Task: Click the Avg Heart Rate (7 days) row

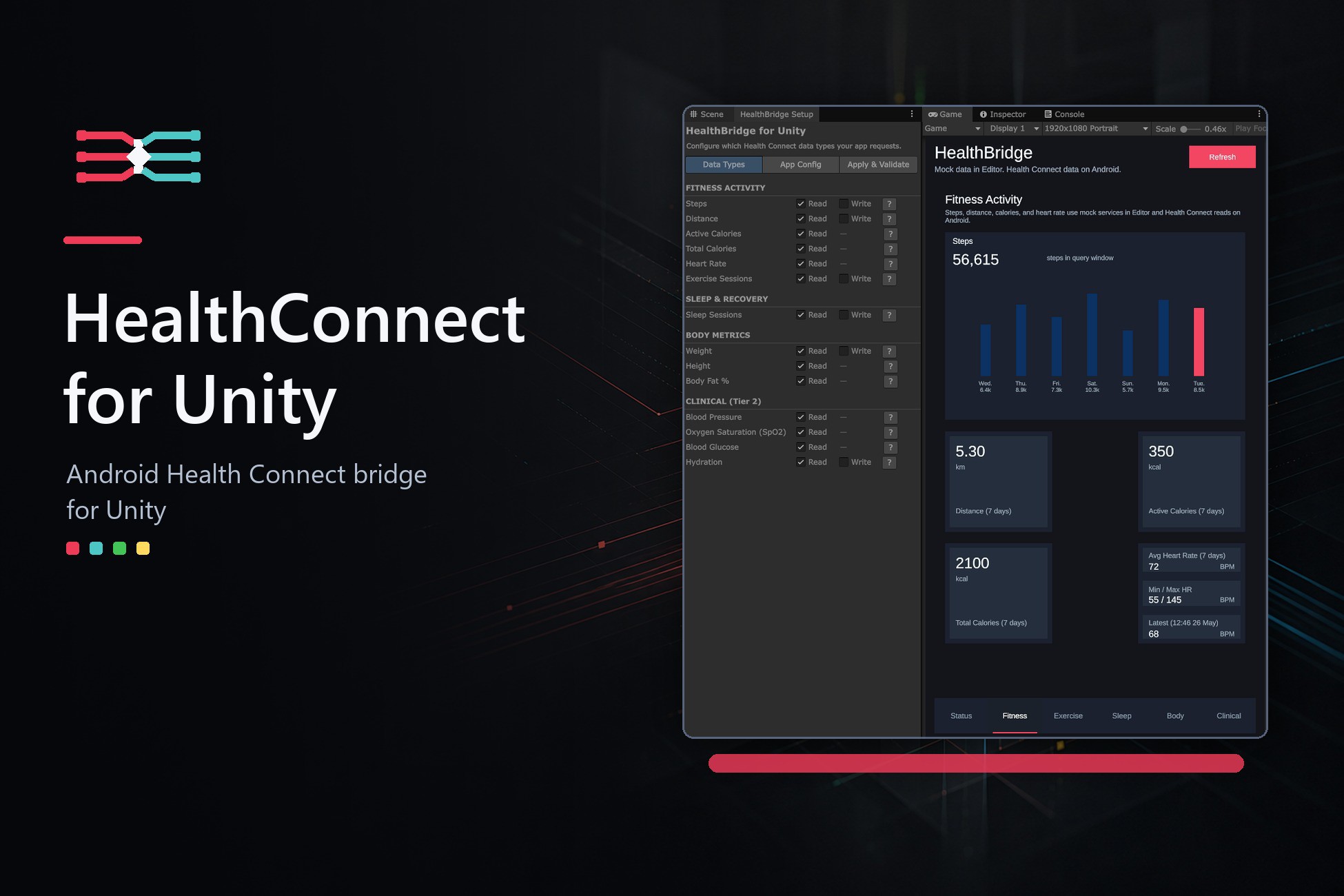Action: point(1191,561)
